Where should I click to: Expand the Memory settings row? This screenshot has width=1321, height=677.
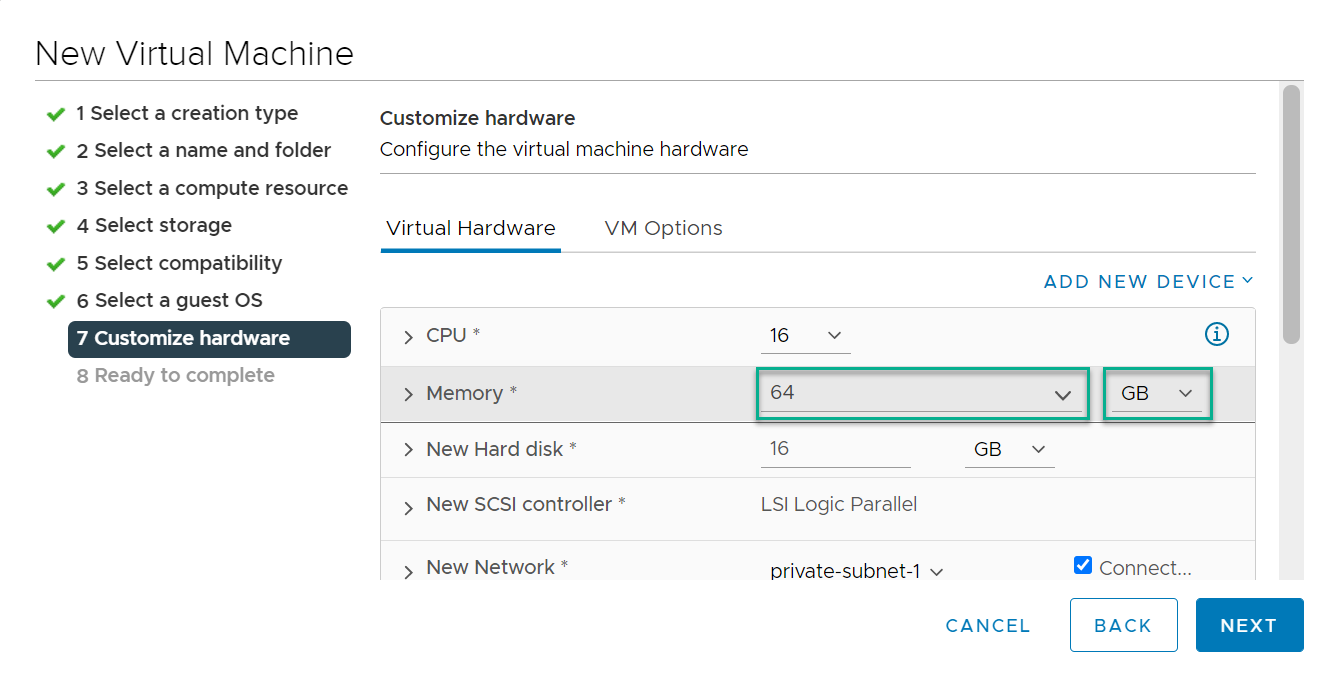coord(408,395)
